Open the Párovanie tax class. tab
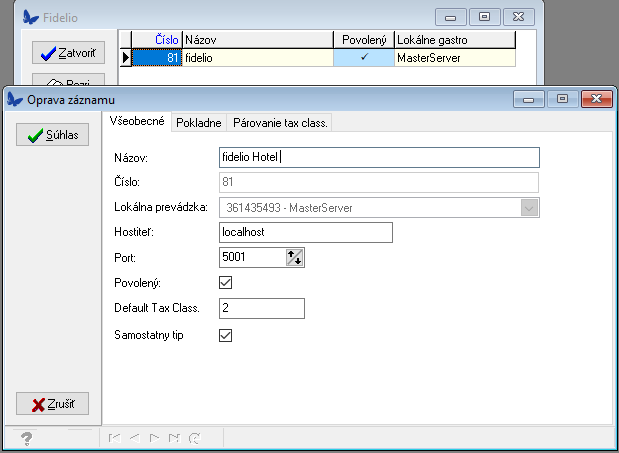Image resolution: width=619 pixels, height=453 pixels. 280,123
